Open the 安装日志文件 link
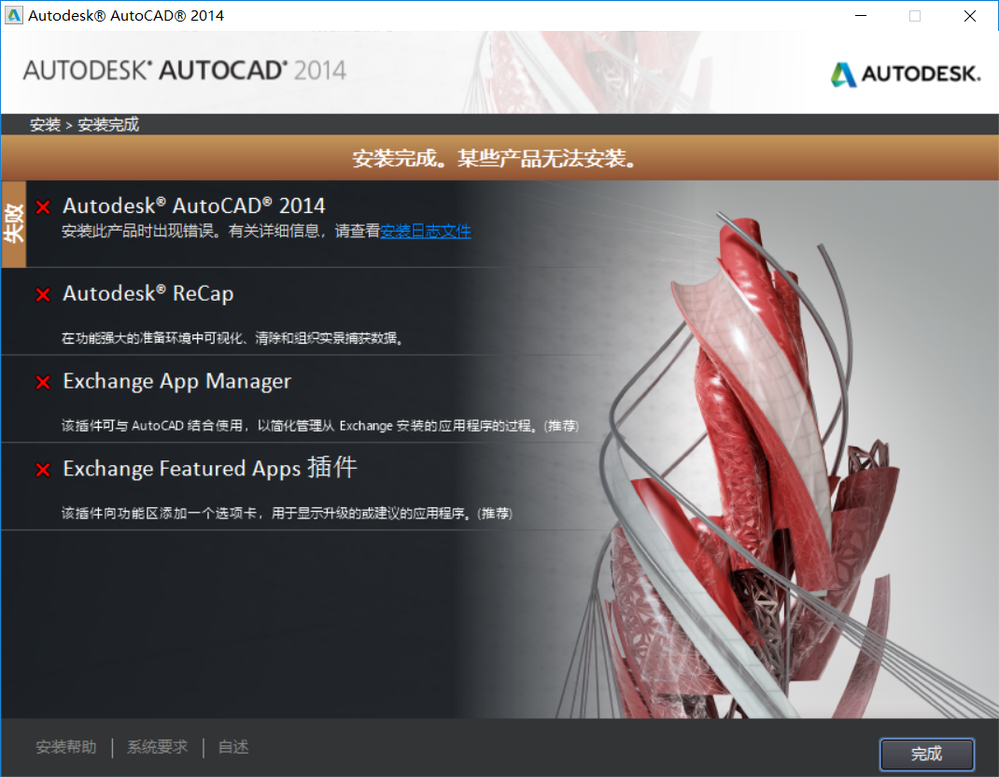 click(426, 231)
